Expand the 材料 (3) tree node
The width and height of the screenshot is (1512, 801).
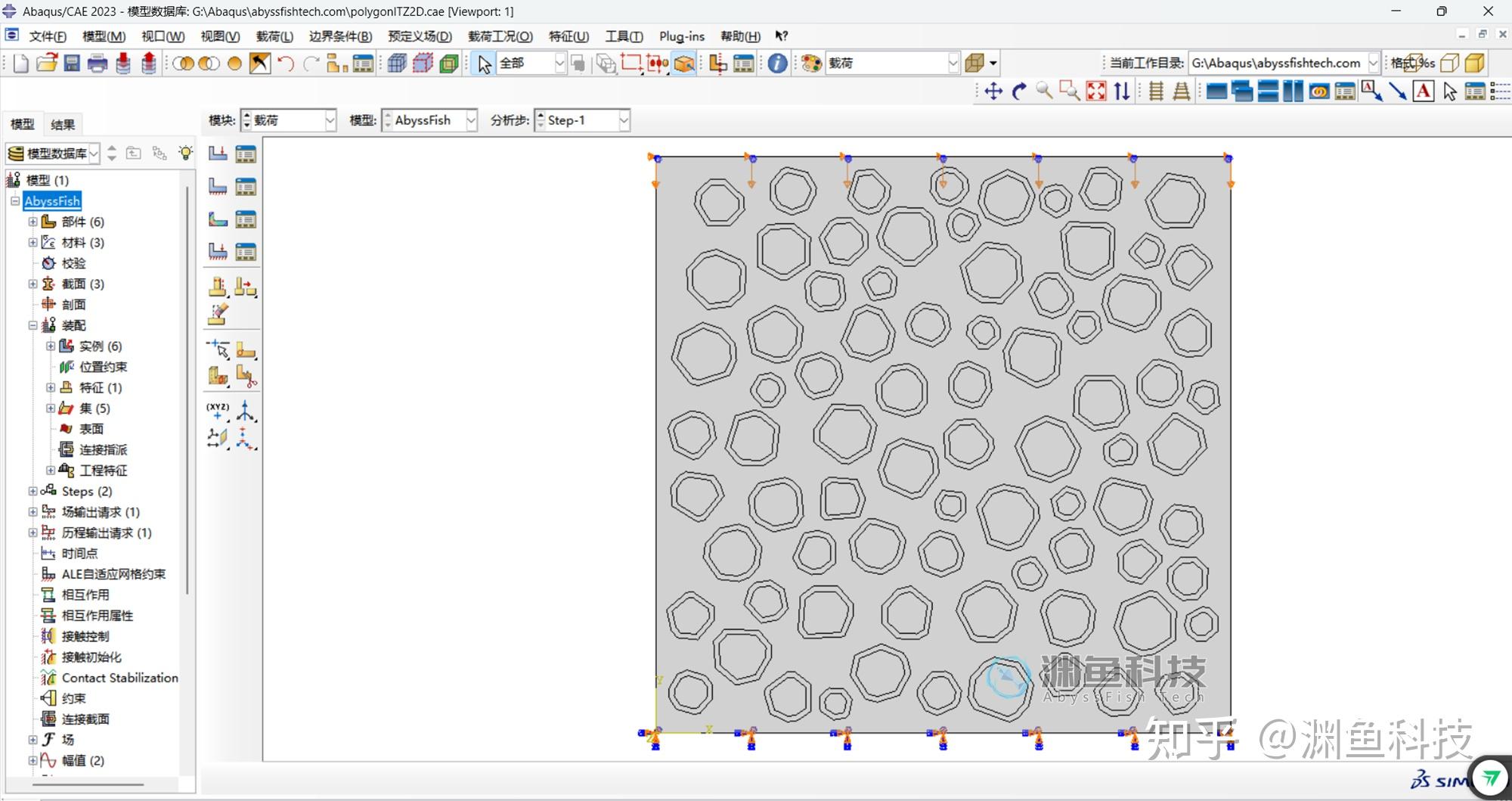click(33, 243)
